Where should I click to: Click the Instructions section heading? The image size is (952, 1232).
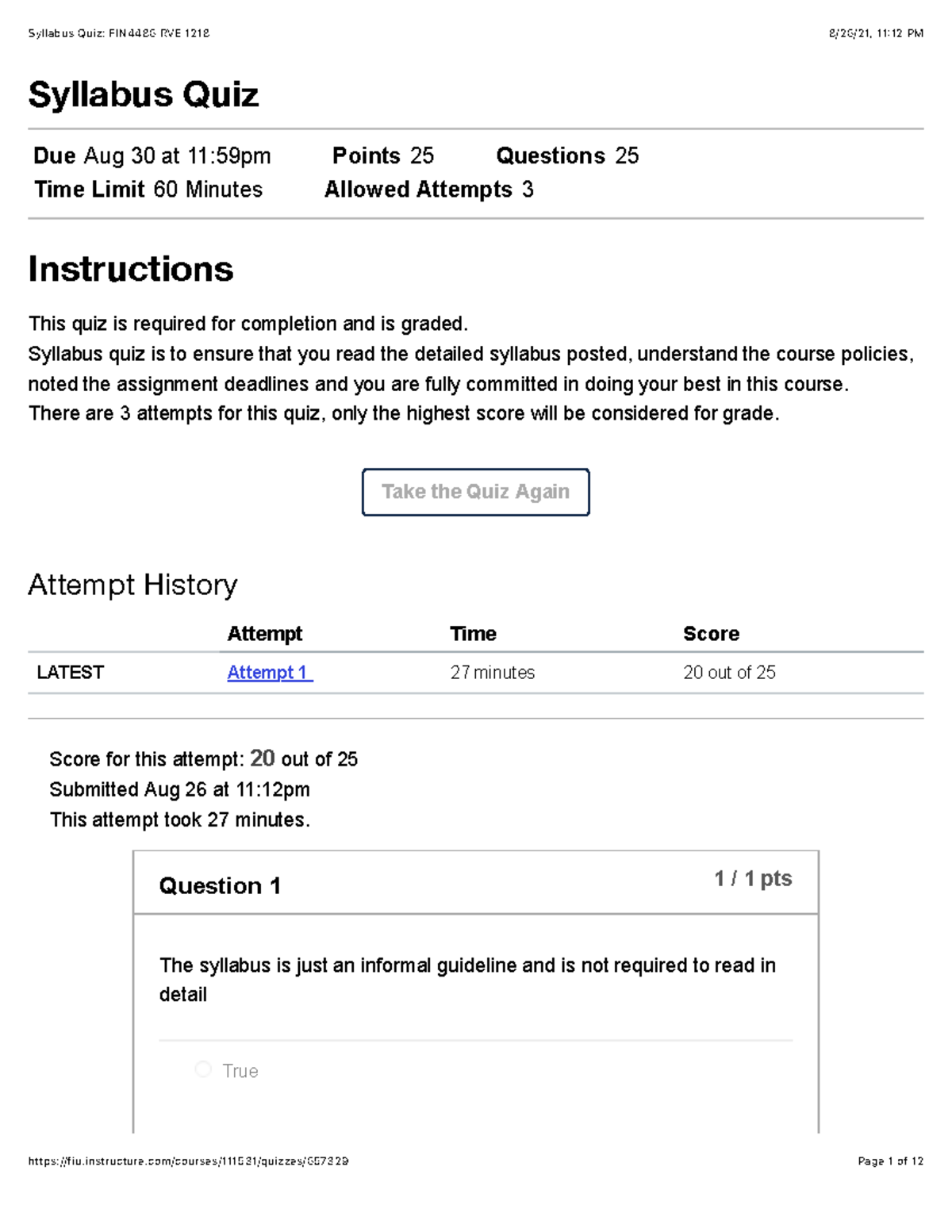131,270
